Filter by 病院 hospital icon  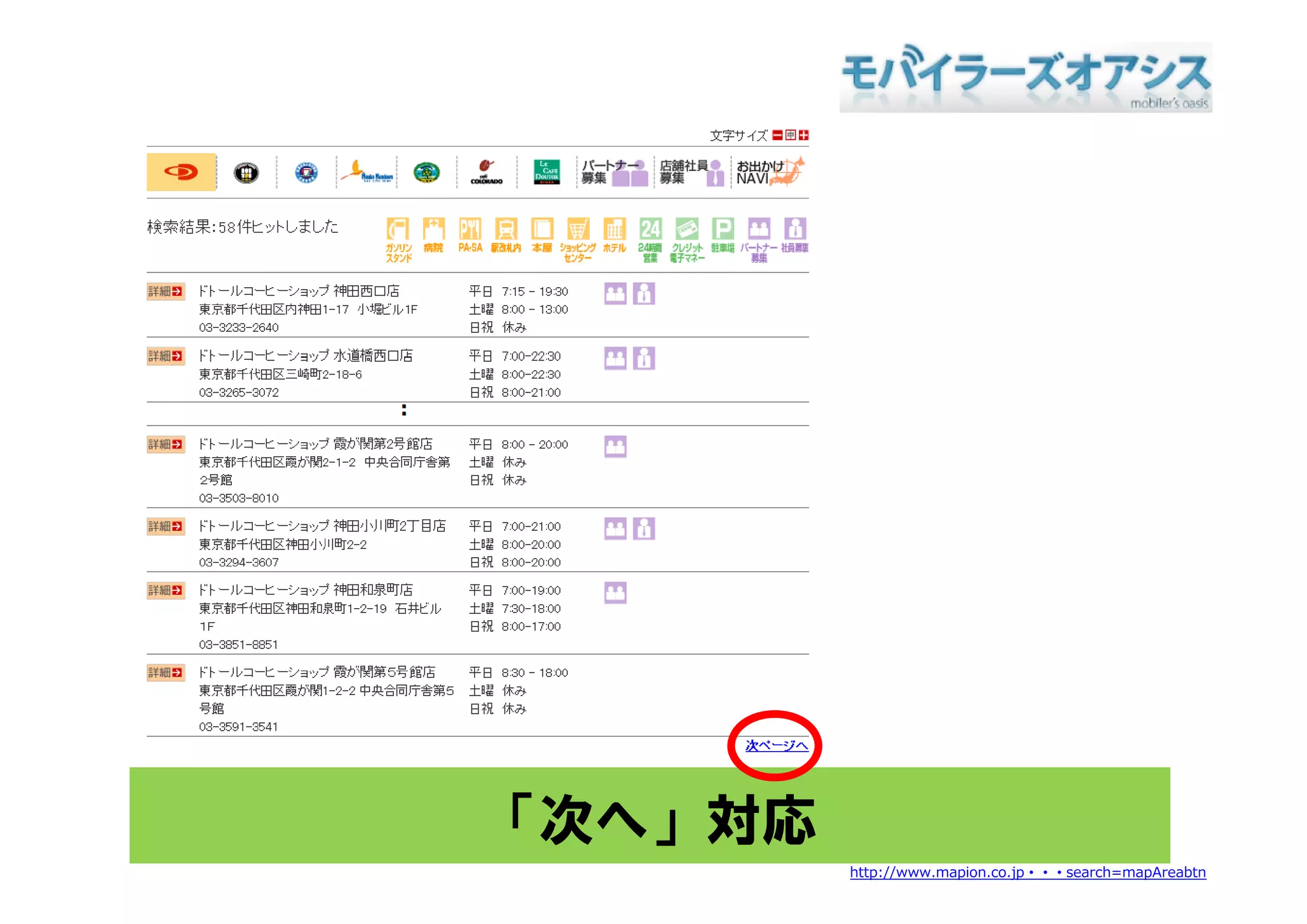pyautogui.click(x=433, y=235)
